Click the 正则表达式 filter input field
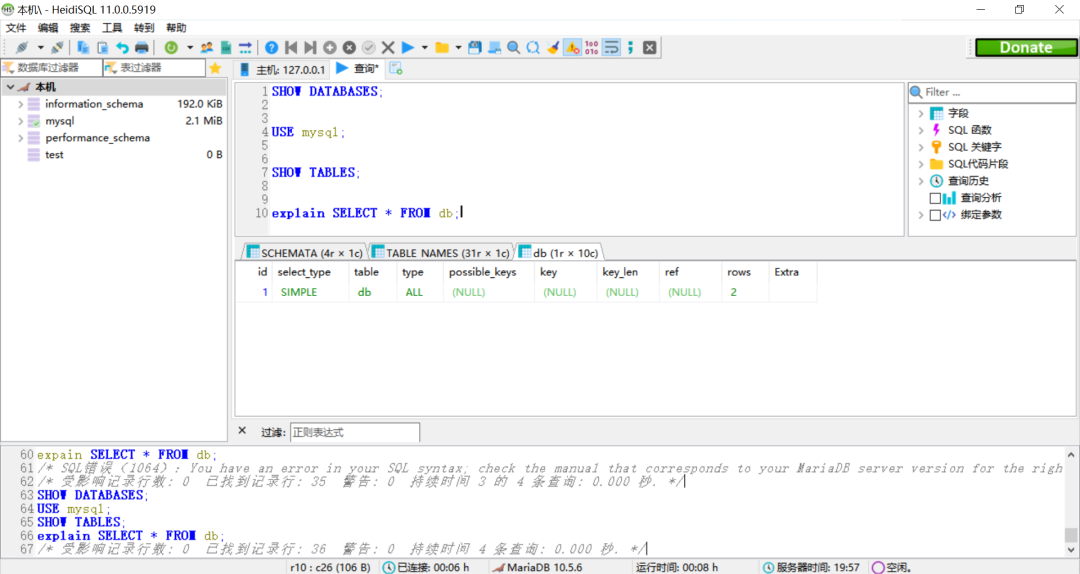Viewport: 1080px width, 574px height. (354, 432)
